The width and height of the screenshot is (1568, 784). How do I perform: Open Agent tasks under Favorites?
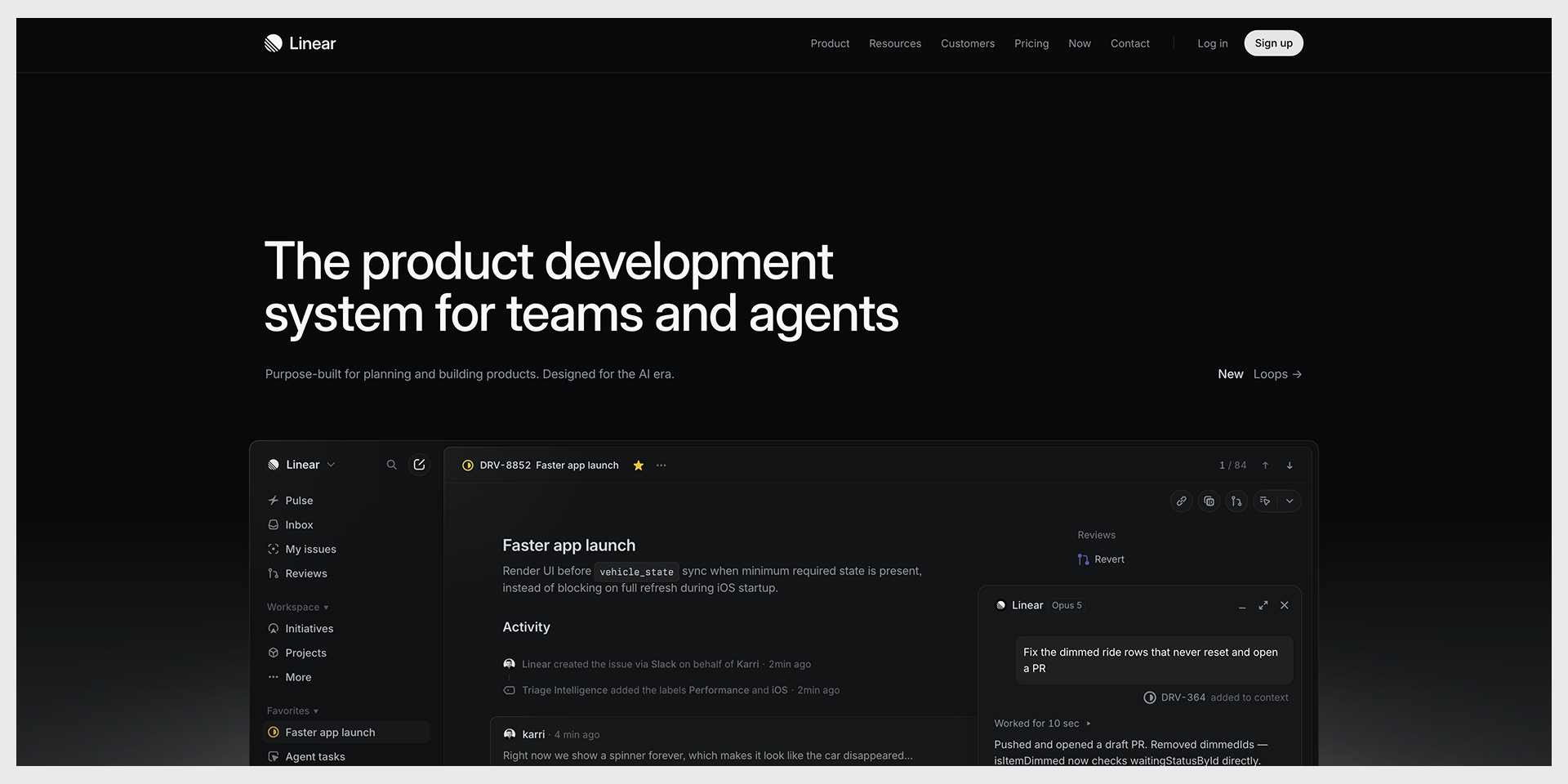tap(346, 757)
